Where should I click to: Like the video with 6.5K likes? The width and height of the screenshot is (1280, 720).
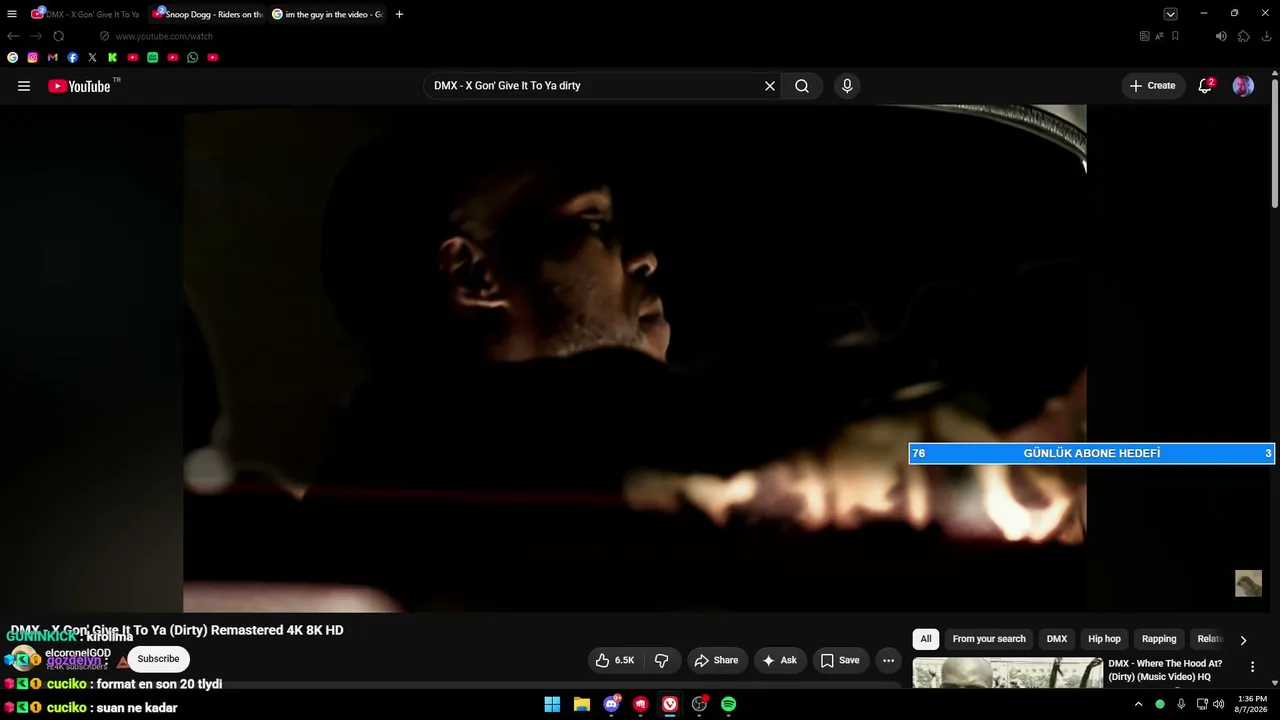(615, 660)
